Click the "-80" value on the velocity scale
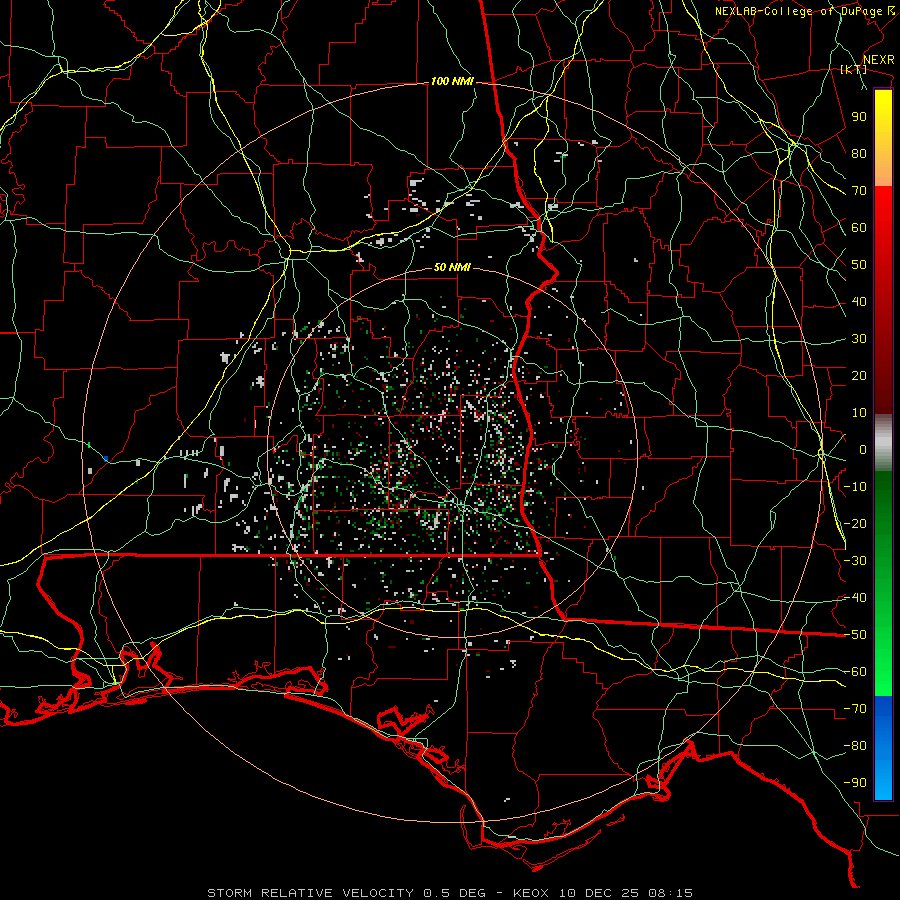 (855, 746)
